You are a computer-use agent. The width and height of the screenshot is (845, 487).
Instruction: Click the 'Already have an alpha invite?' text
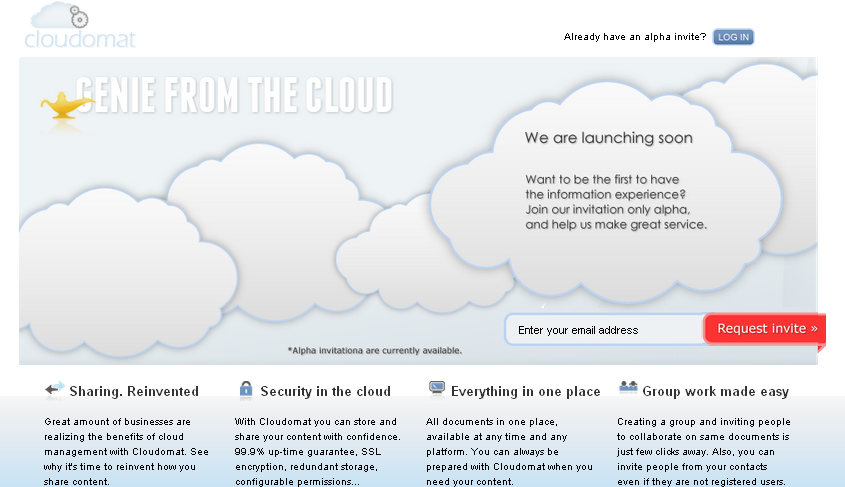635,37
